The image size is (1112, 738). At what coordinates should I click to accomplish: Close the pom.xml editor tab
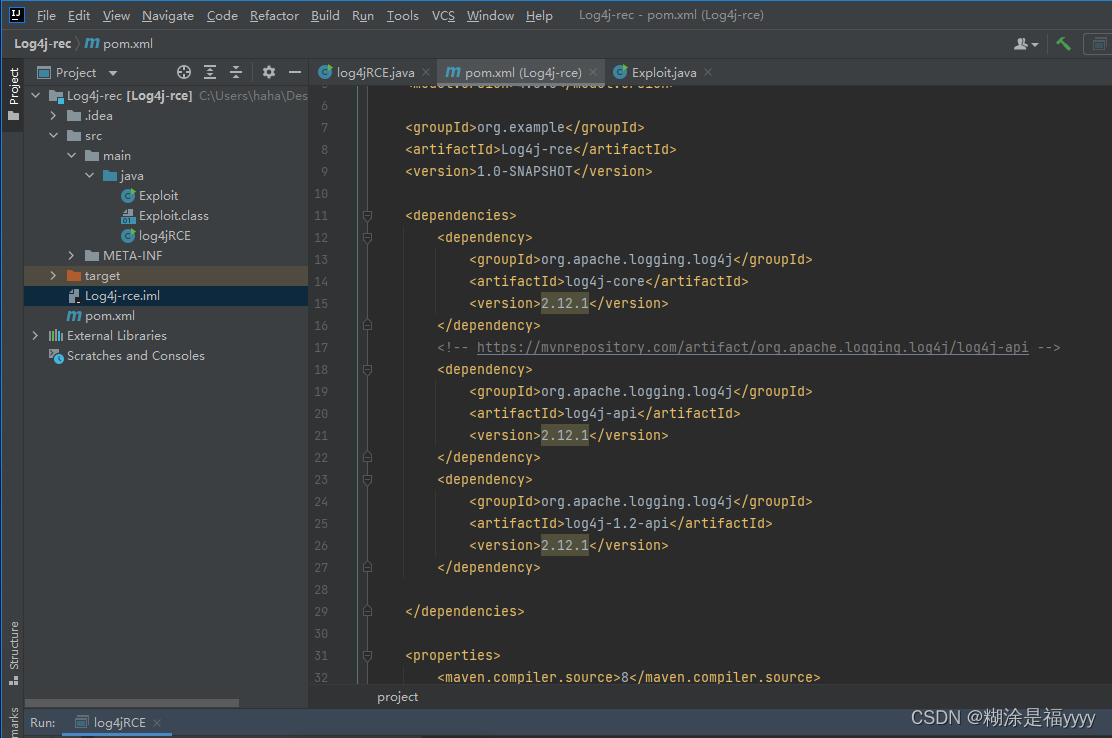[x=593, y=72]
